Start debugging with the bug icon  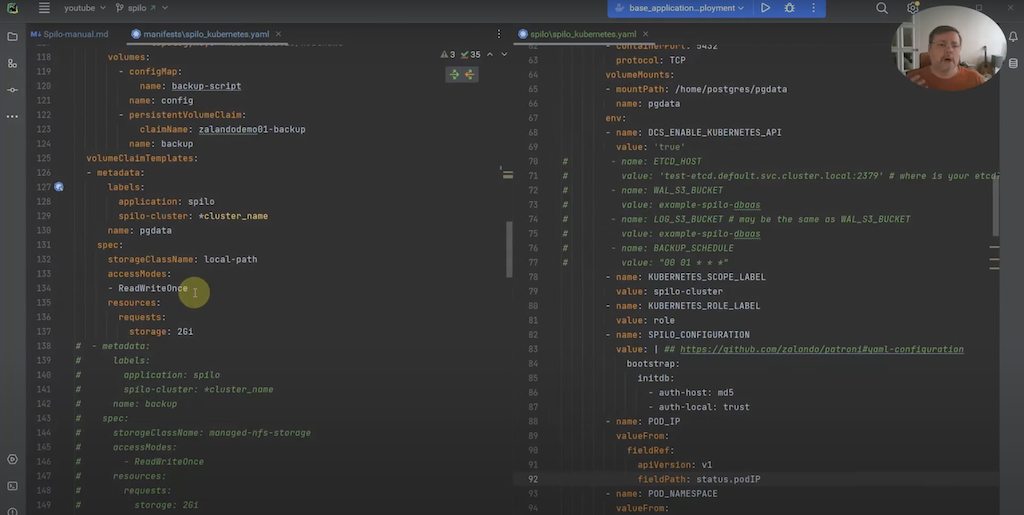pos(790,8)
